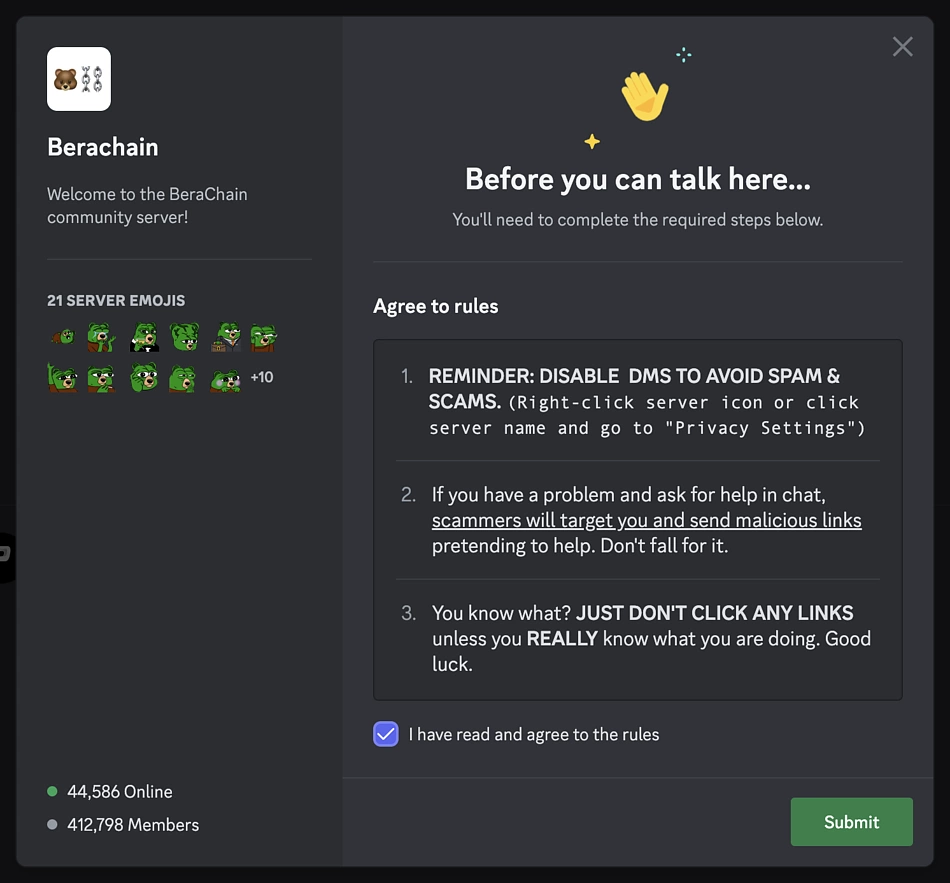Click the "Before you can talk here..." heading
Screen dimensions: 950x883
[x=638, y=179]
